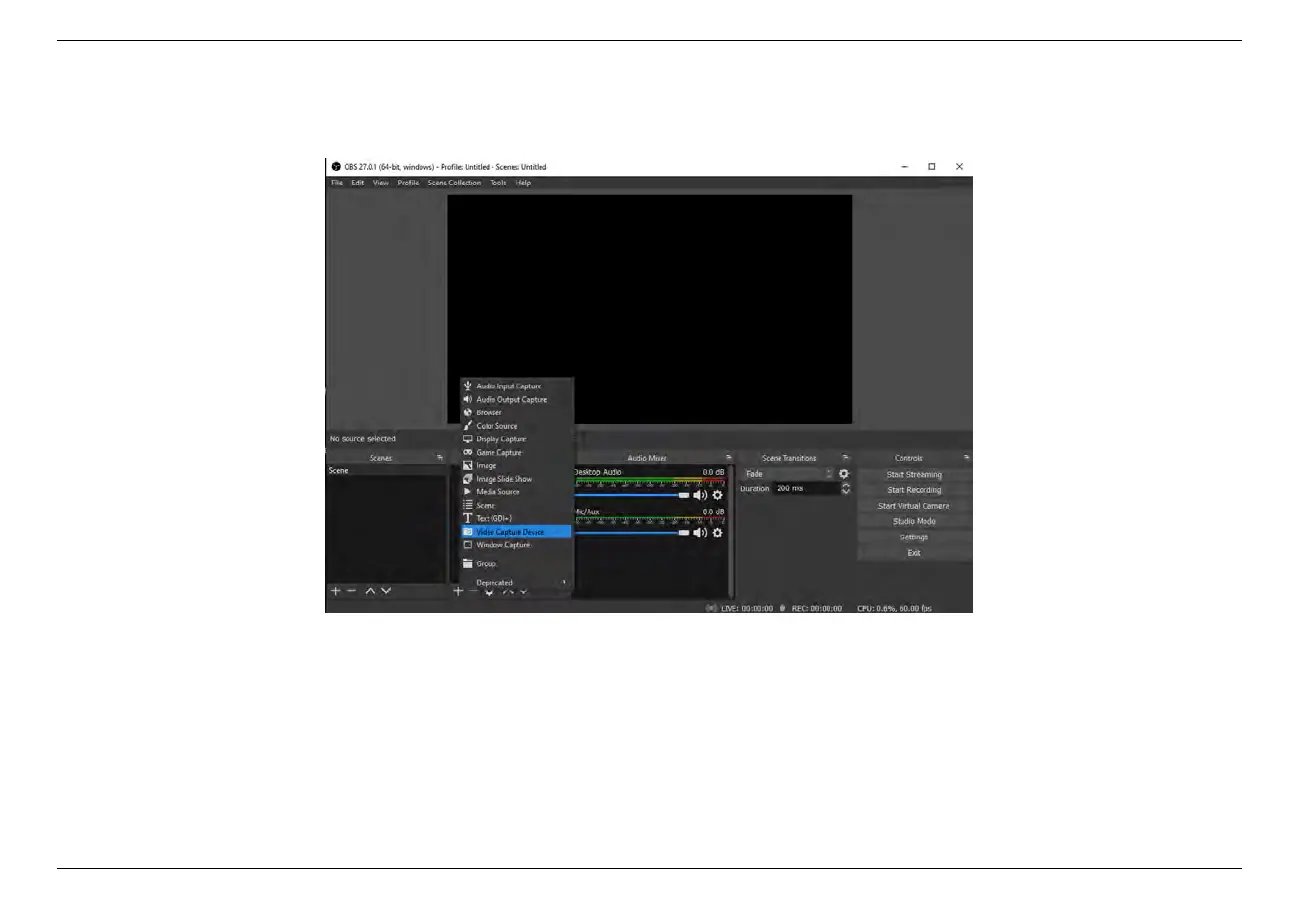Move the scene down in Scenes list
Viewport: 1298px width, 918px height.
pyautogui.click(x=386, y=591)
